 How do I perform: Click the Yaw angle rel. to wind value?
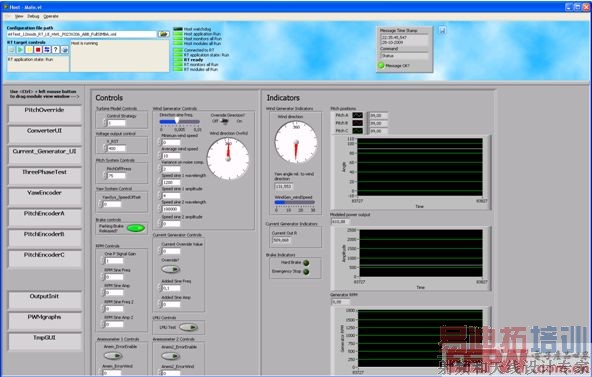284,186
